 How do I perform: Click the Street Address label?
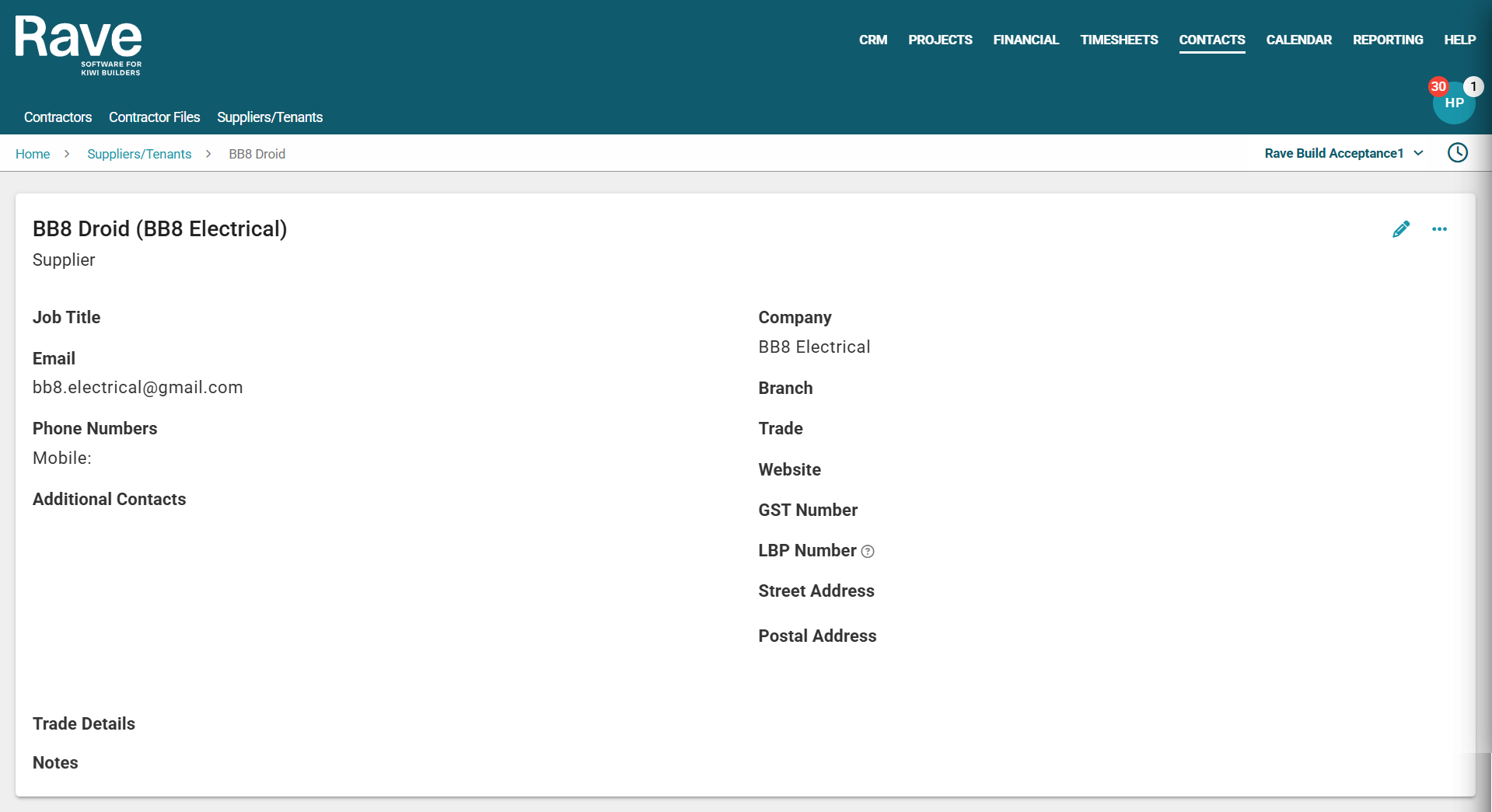[x=816, y=591]
